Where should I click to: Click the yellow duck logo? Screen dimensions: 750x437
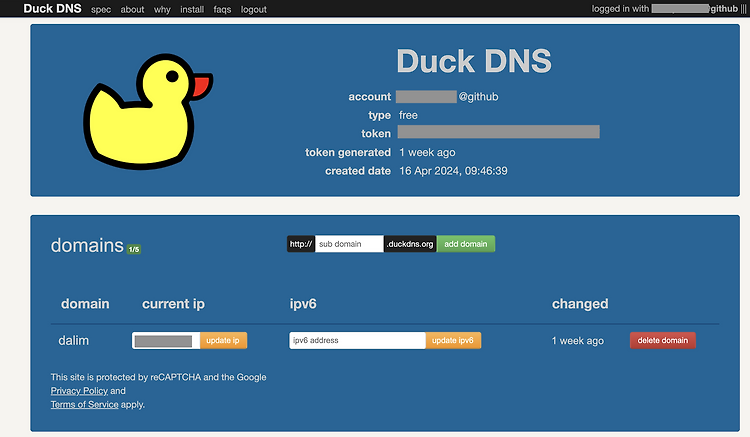[x=148, y=111]
